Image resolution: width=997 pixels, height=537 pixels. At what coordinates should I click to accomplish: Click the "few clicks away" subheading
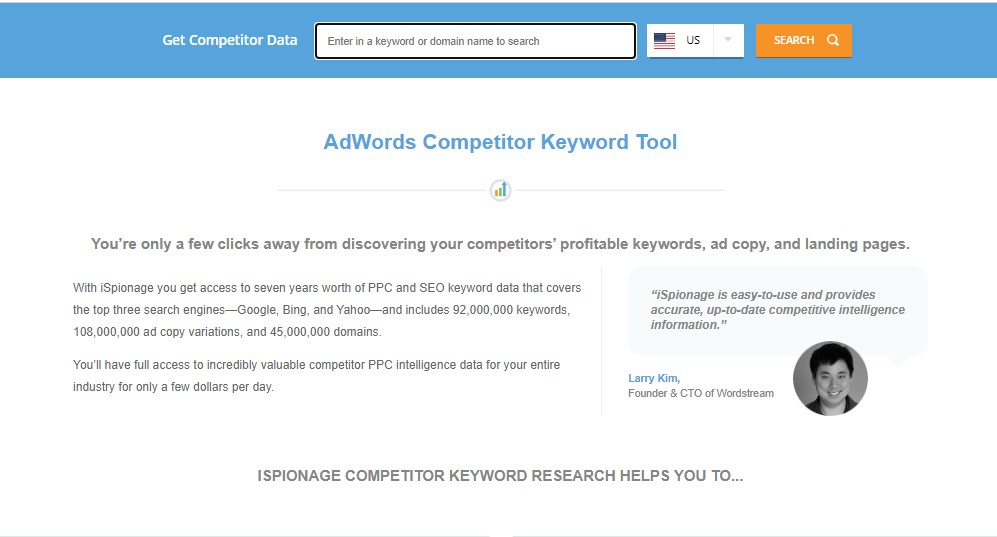[500, 244]
